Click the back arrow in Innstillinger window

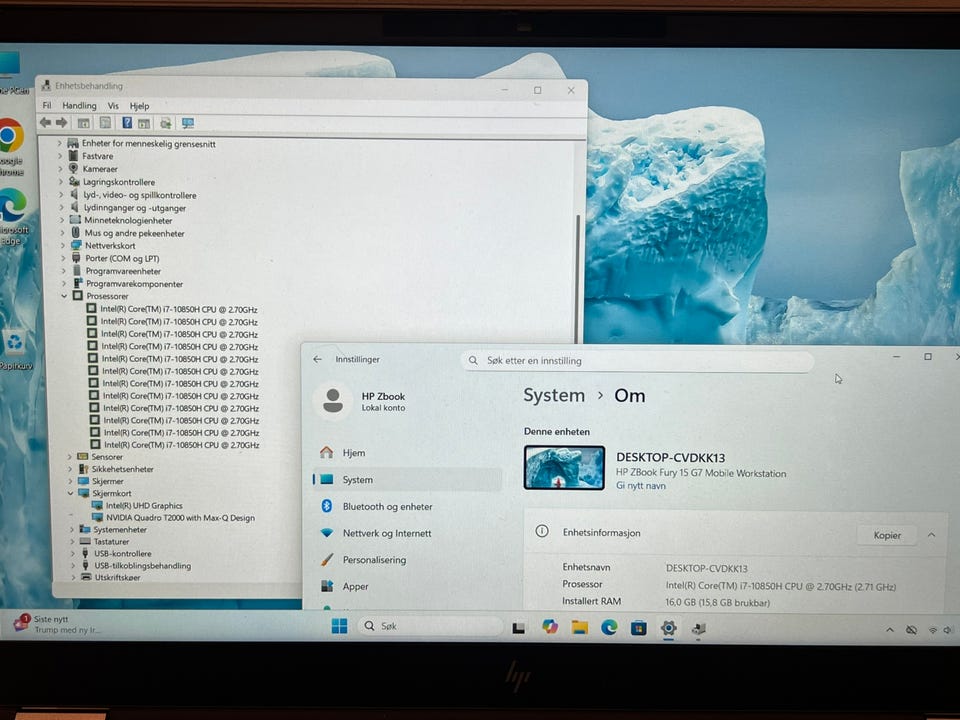(317, 359)
